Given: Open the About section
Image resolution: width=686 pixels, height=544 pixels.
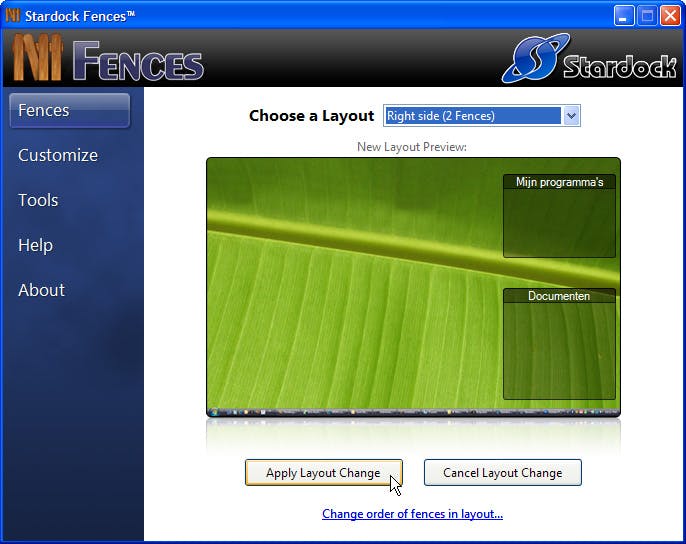Looking at the screenshot, I should [42, 290].
